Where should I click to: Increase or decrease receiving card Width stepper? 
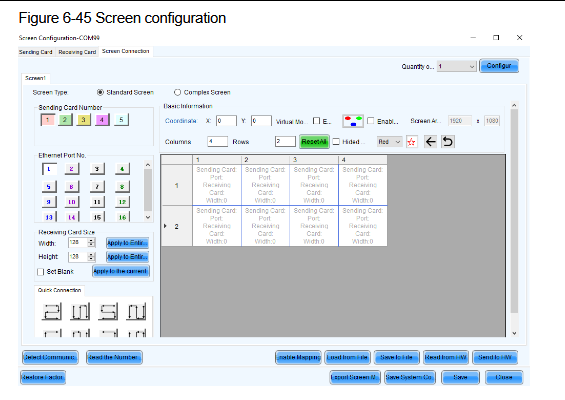[x=92, y=243]
